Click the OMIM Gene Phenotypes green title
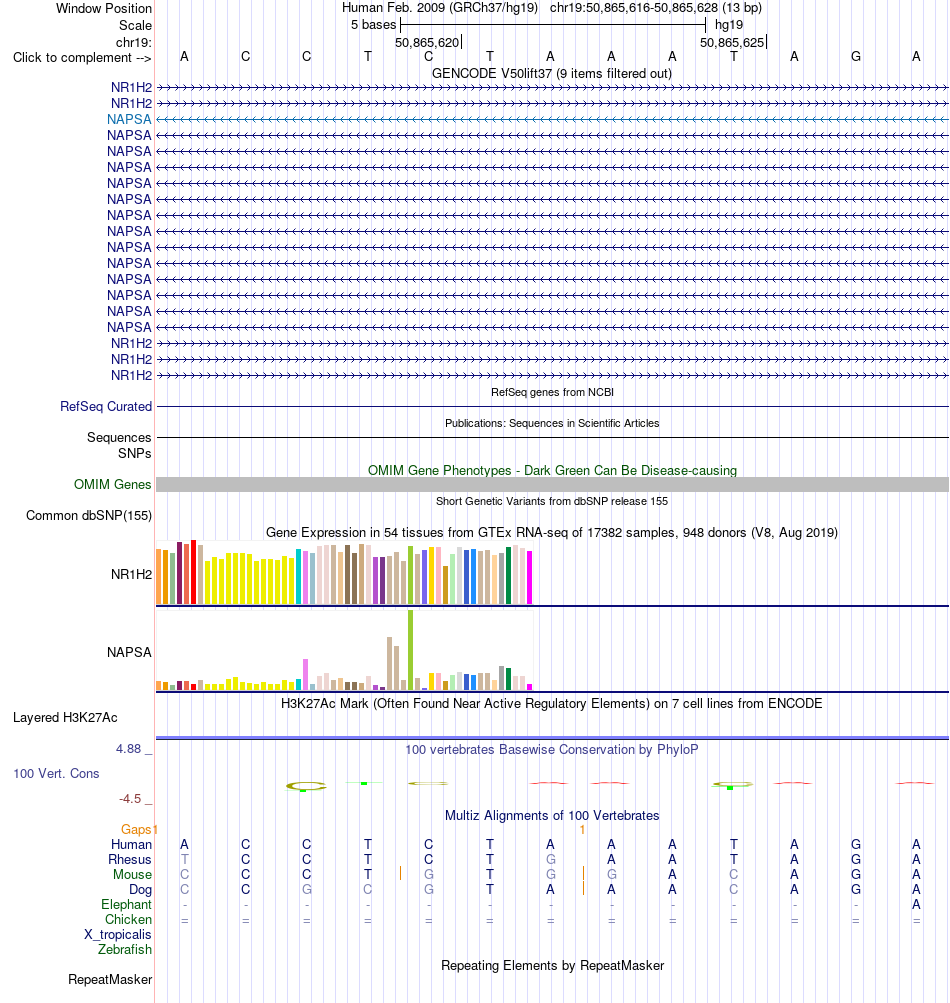950x1003 pixels. coord(552,471)
